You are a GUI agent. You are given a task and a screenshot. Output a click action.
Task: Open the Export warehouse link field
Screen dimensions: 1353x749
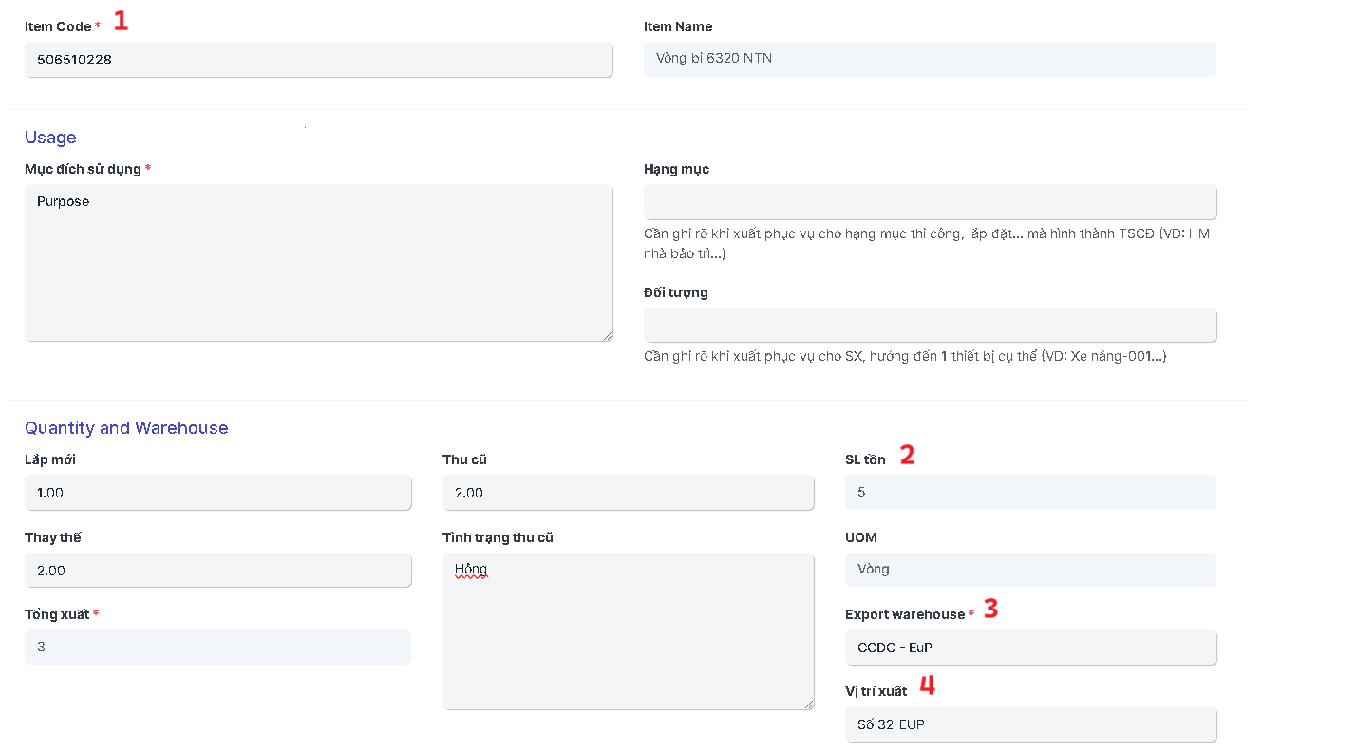(1029, 647)
